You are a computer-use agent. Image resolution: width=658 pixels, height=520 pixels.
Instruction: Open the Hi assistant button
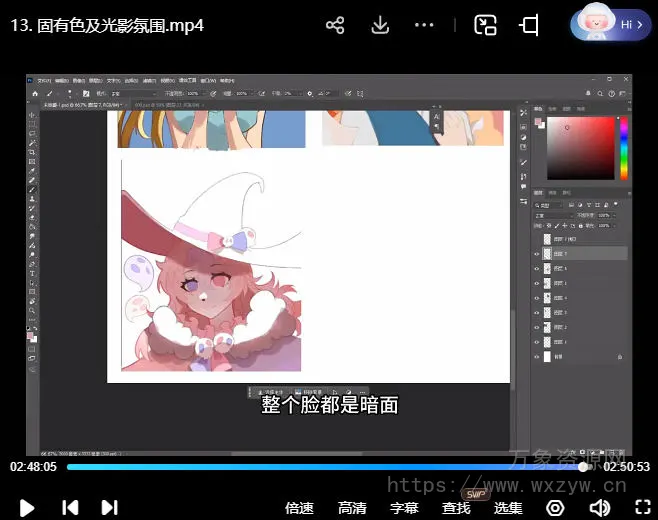click(x=610, y=25)
